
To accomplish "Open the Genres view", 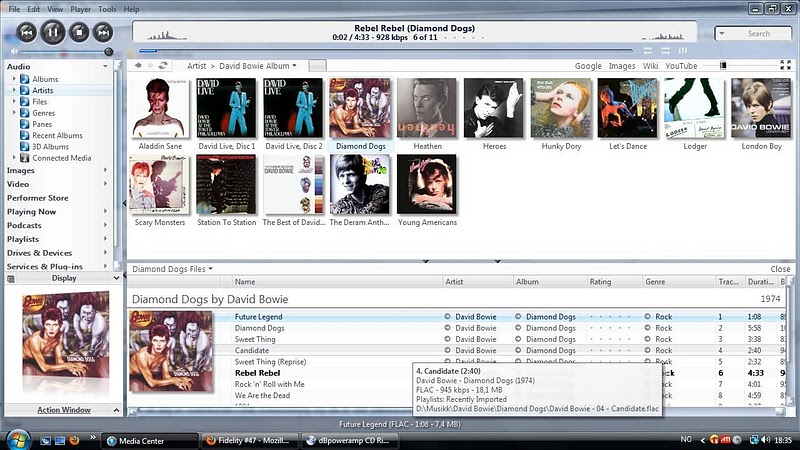I will pyautogui.click(x=43, y=113).
